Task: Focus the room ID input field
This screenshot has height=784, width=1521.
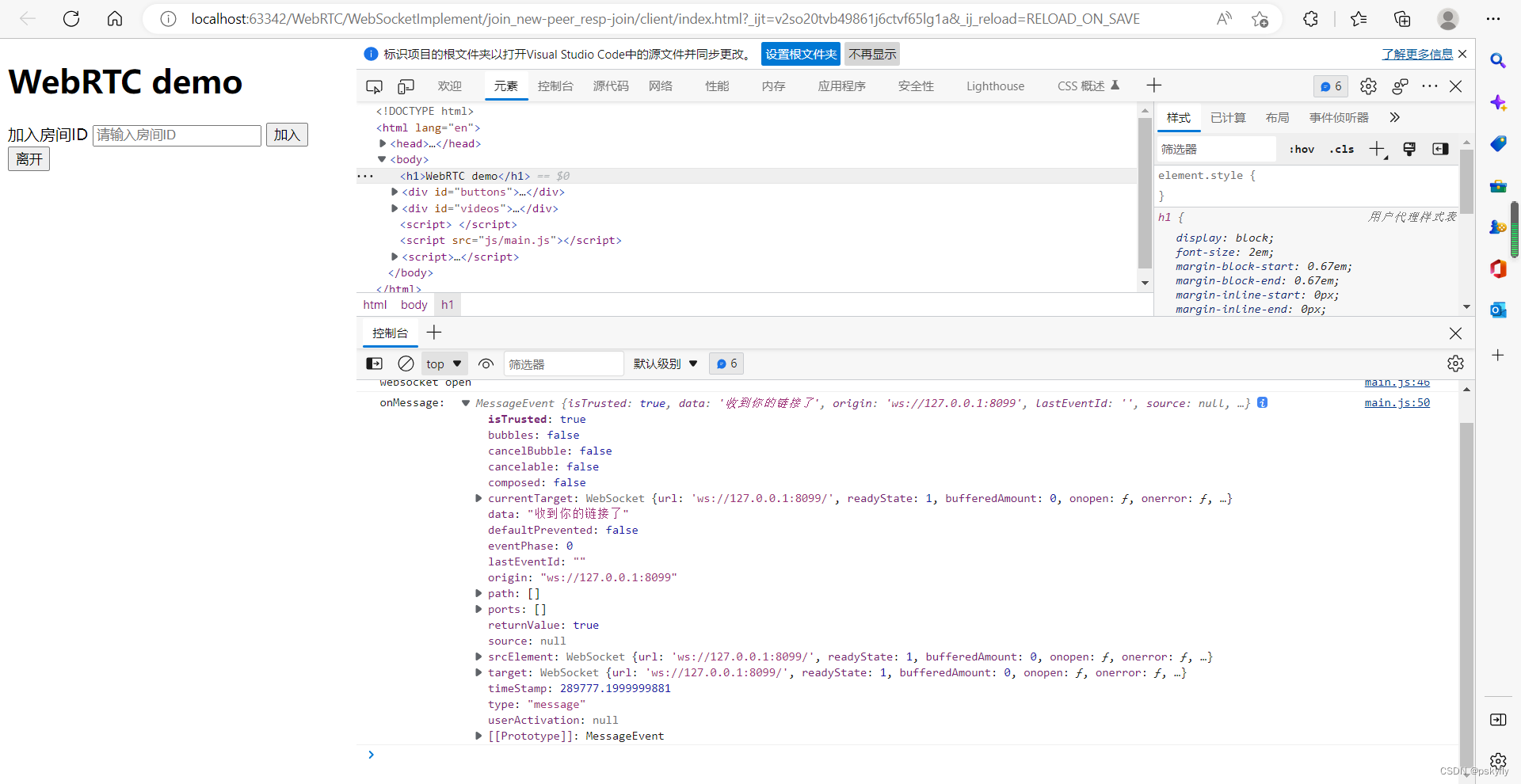Action: coord(177,135)
